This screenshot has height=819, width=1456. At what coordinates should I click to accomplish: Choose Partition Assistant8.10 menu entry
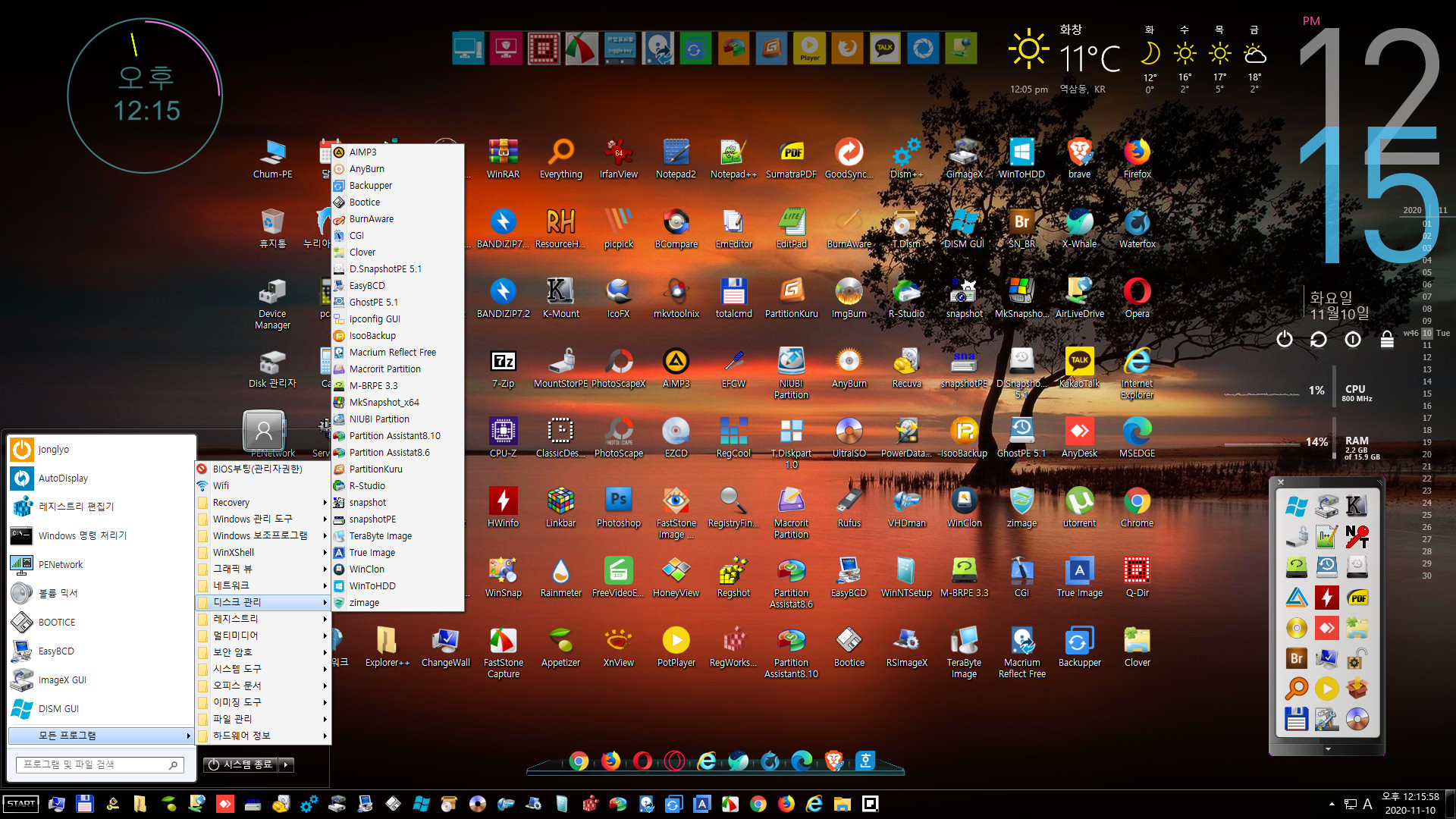coord(397,435)
